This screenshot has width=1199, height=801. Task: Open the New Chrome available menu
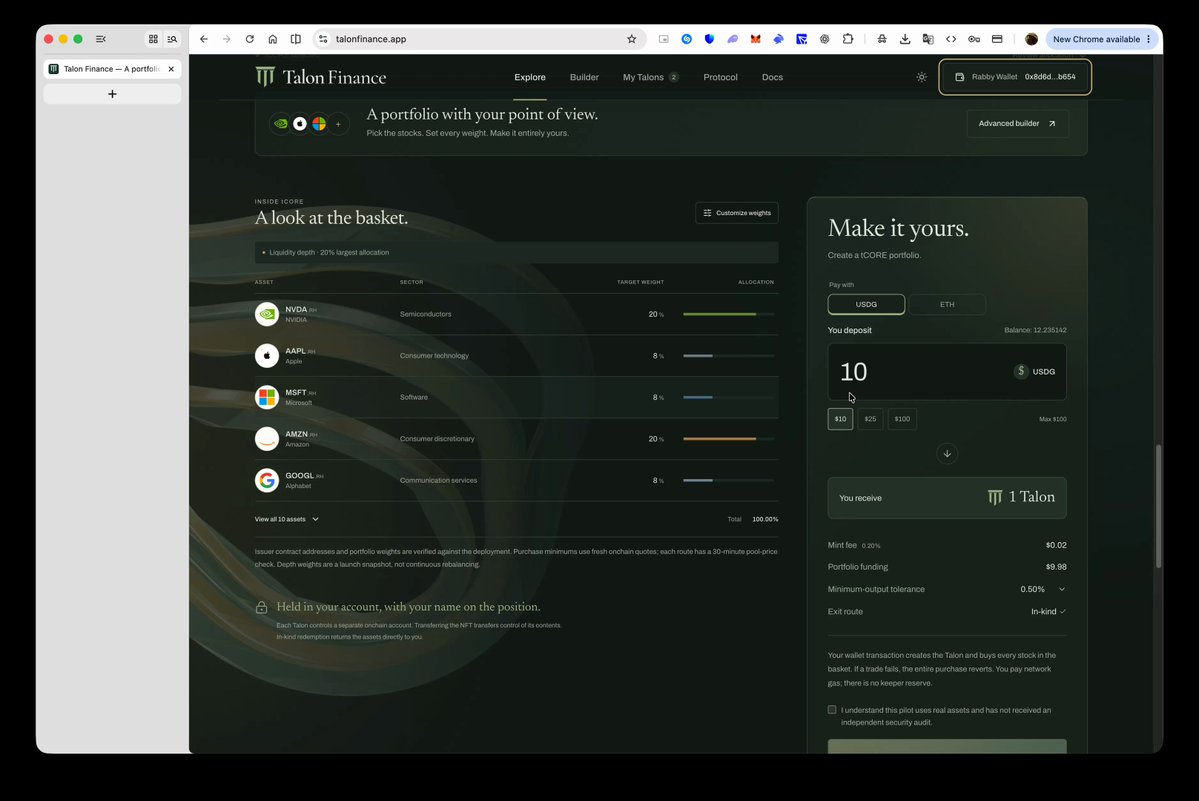[1101, 39]
